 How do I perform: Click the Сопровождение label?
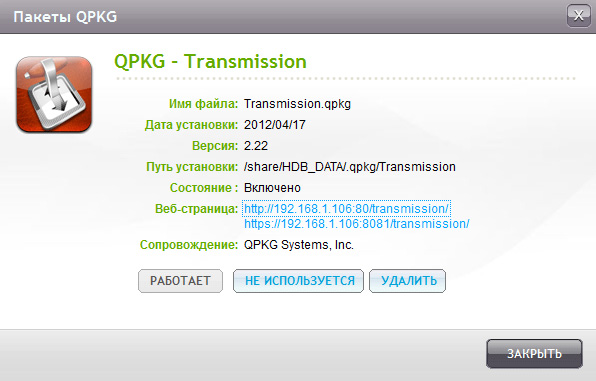[x=189, y=244]
